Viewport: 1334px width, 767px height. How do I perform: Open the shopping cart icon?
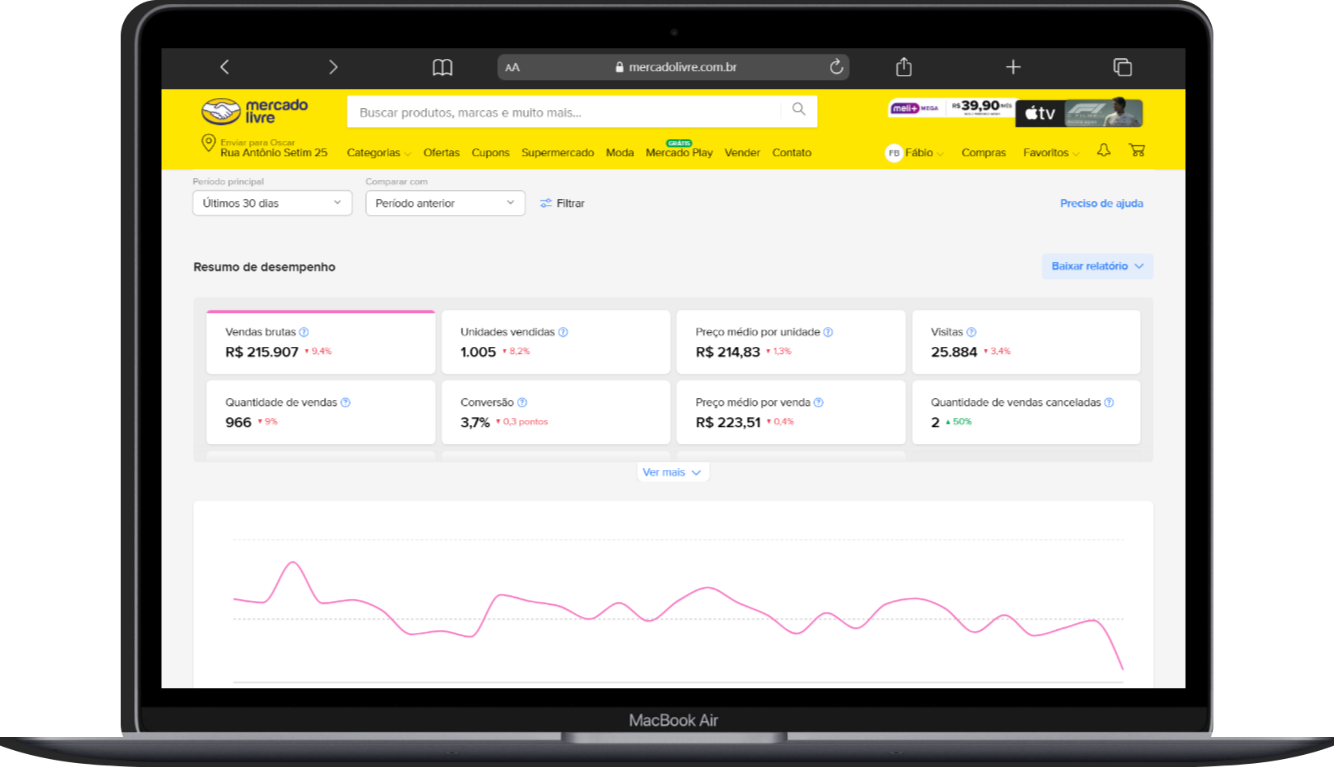pos(1137,151)
